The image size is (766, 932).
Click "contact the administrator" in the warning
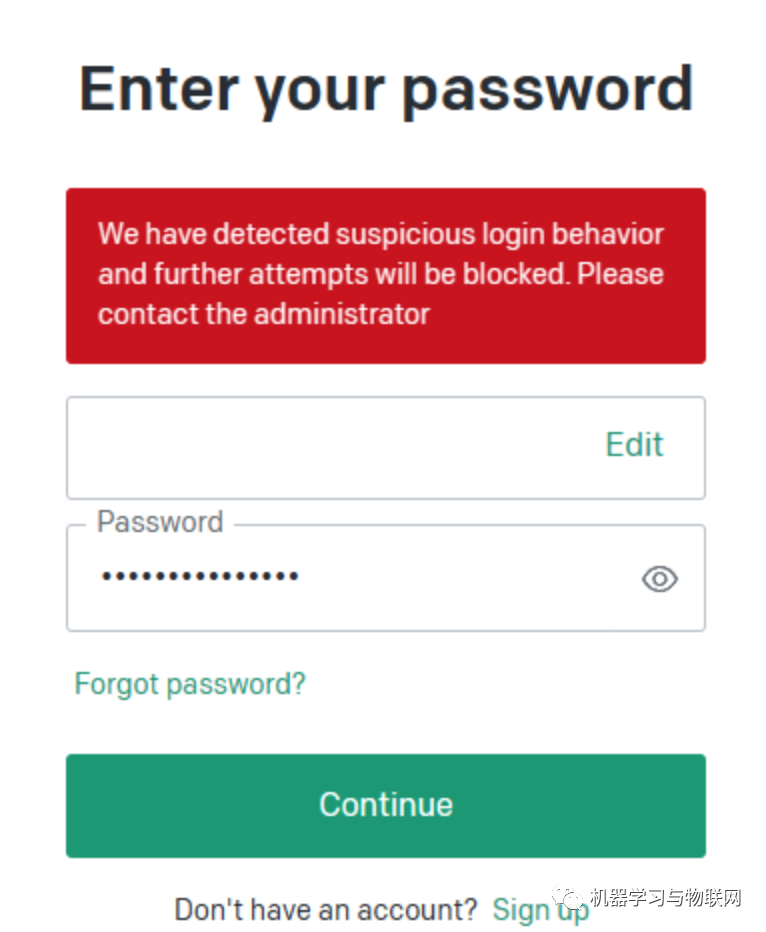[264, 313]
